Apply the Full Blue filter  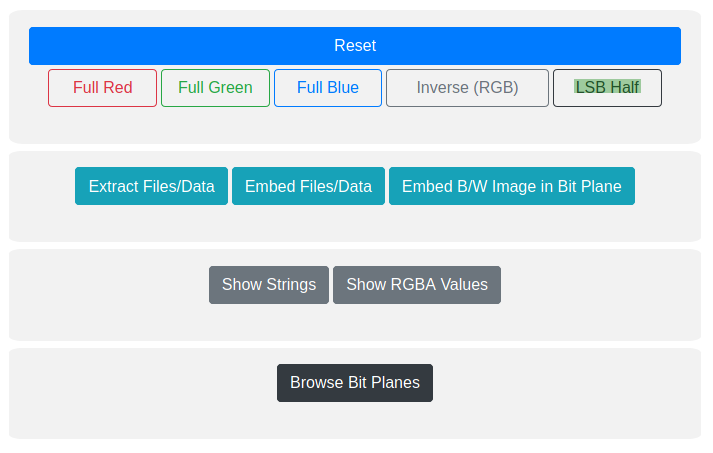pyautogui.click(x=328, y=88)
